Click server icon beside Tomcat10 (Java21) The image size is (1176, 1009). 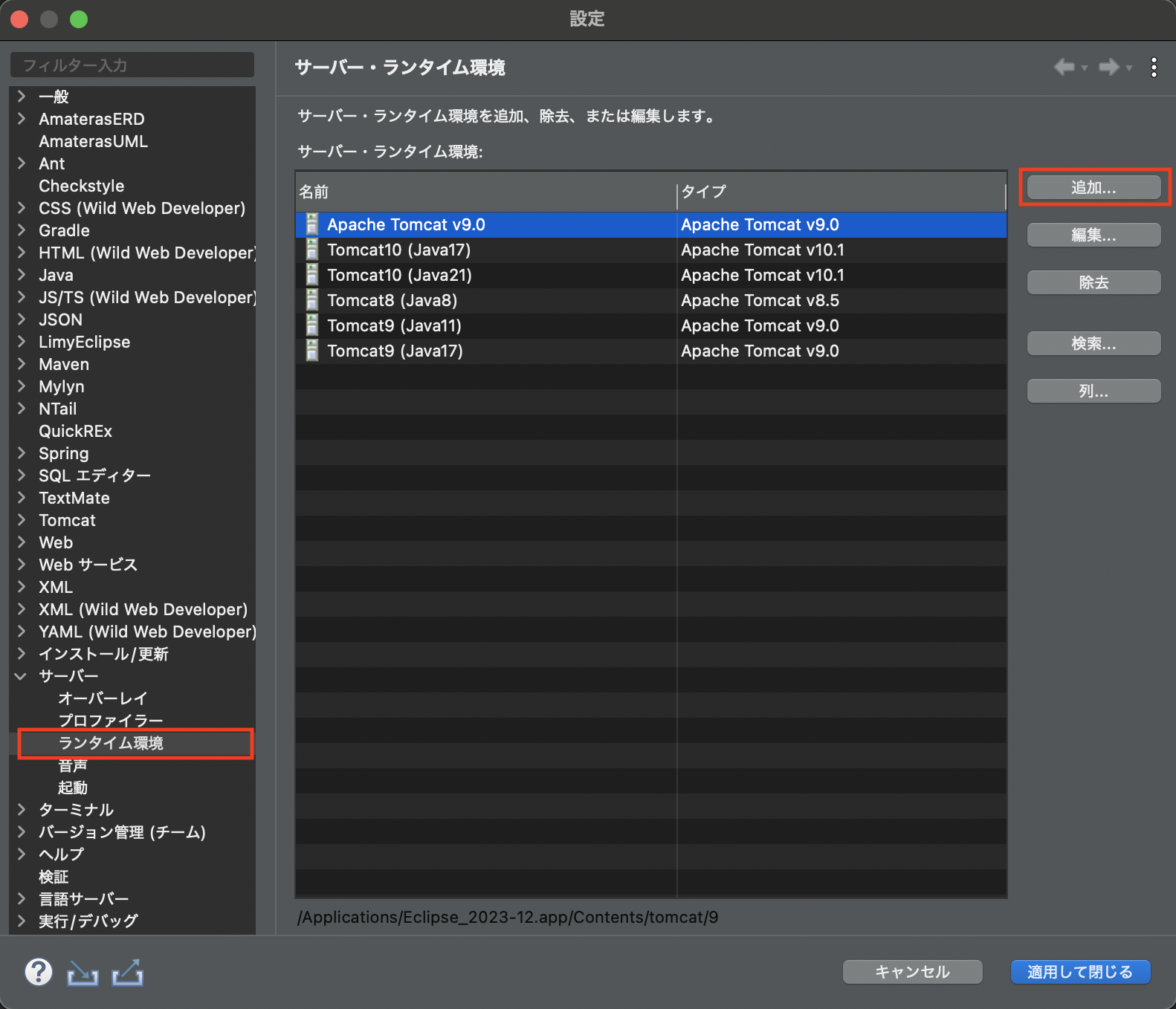(x=312, y=275)
